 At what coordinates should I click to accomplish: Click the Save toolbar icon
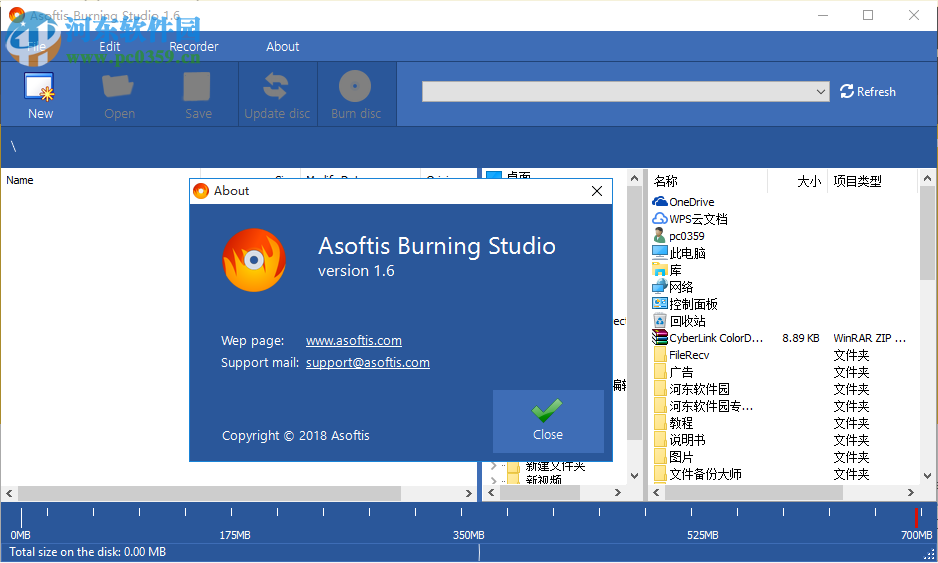pyautogui.click(x=198, y=95)
